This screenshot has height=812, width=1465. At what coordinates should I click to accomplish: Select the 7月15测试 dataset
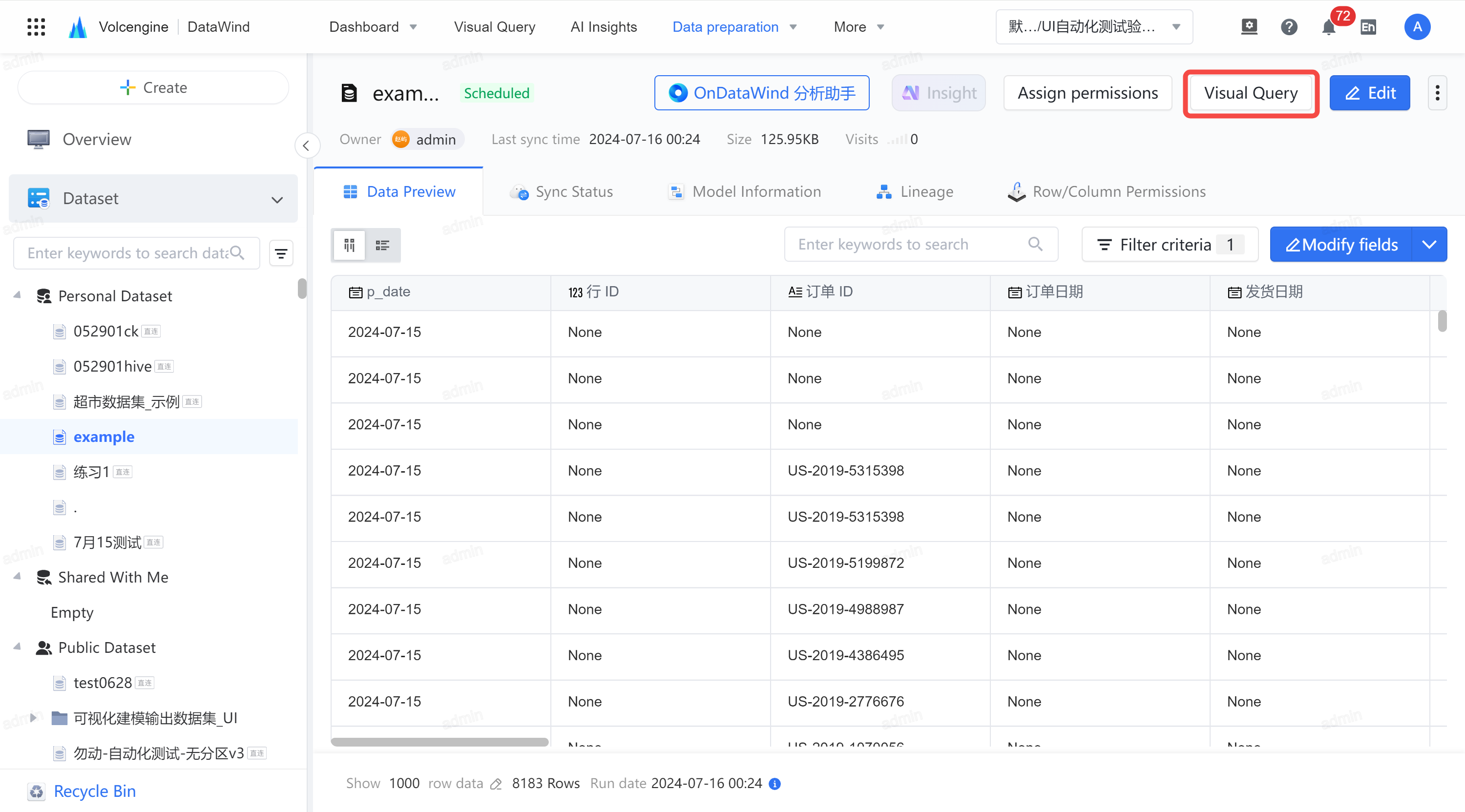click(x=107, y=542)
